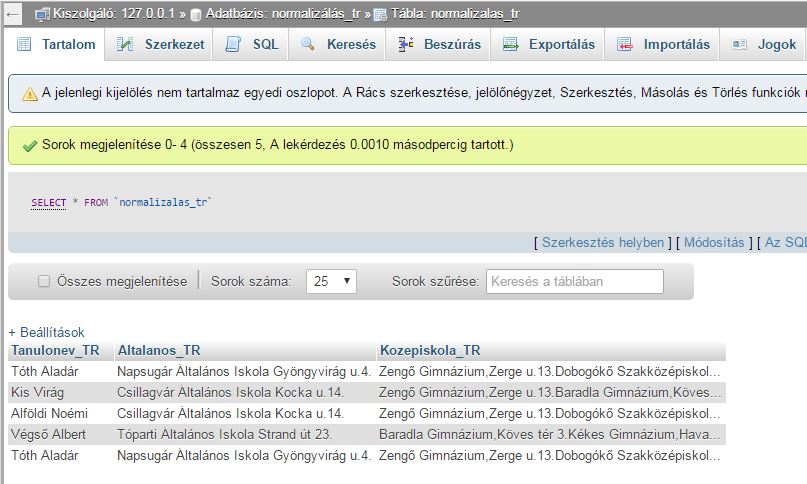807x484 pixels.
Task: Click the Importálás icon
Action: coord(625,45)
